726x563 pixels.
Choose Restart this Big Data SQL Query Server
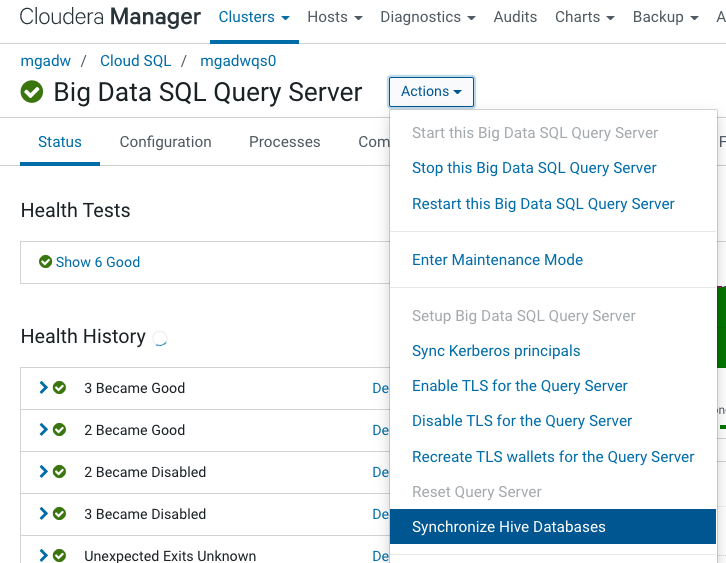543,204
